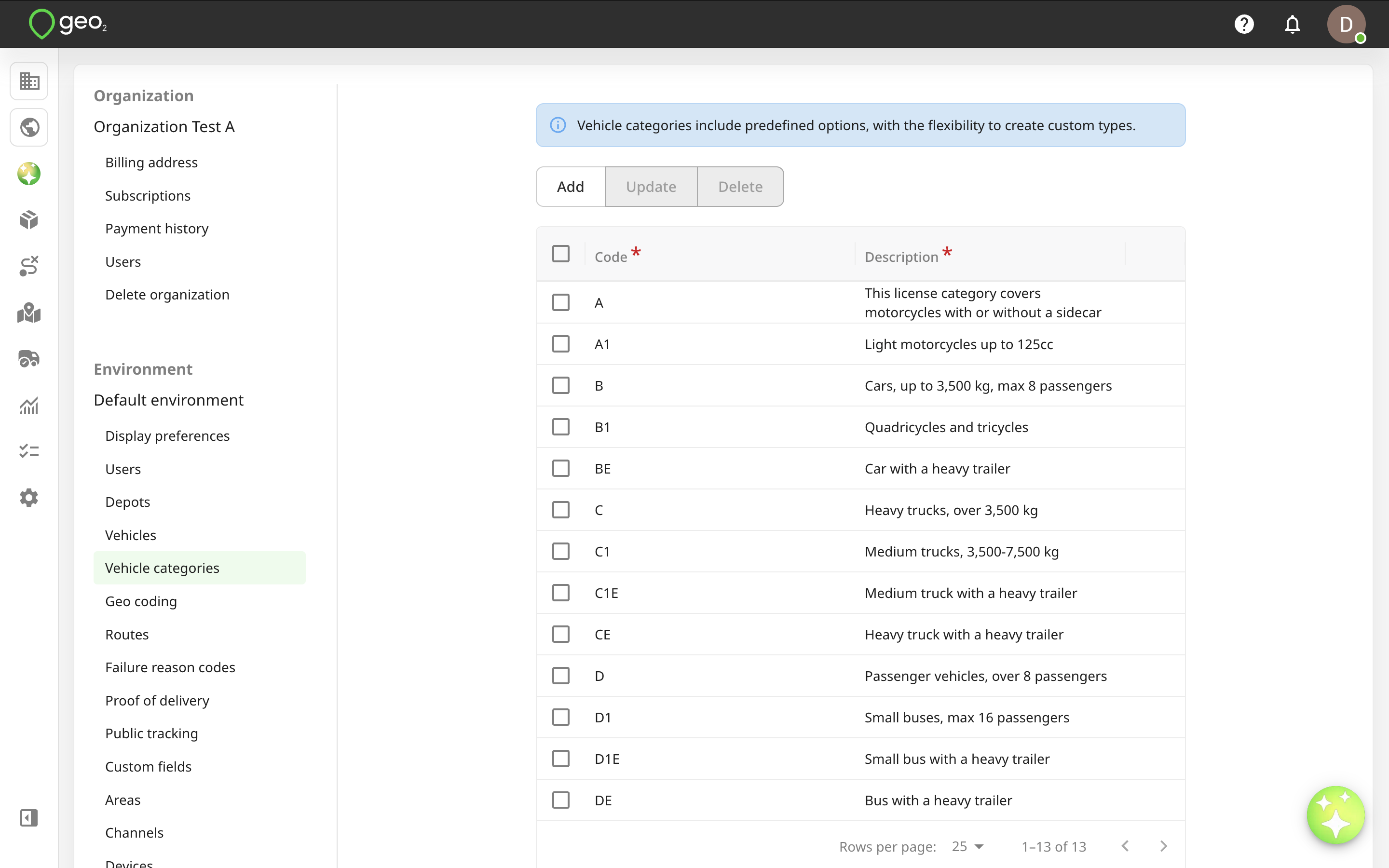Open the package box icon in sidebar

click(x=29, y=220)
